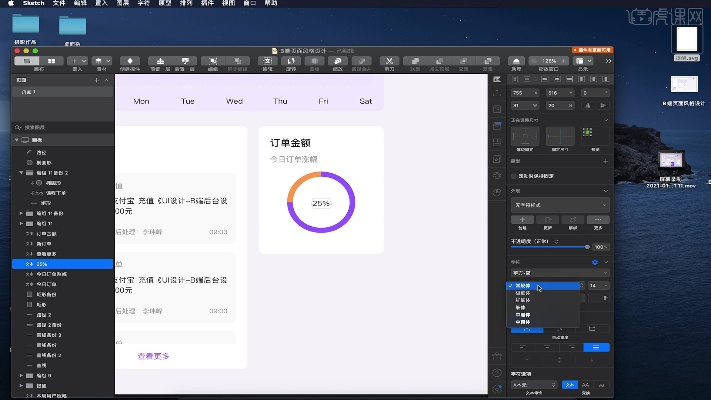Open the font family dropdown in inspector
Viewport: 711px width, 400px height.
557,272
